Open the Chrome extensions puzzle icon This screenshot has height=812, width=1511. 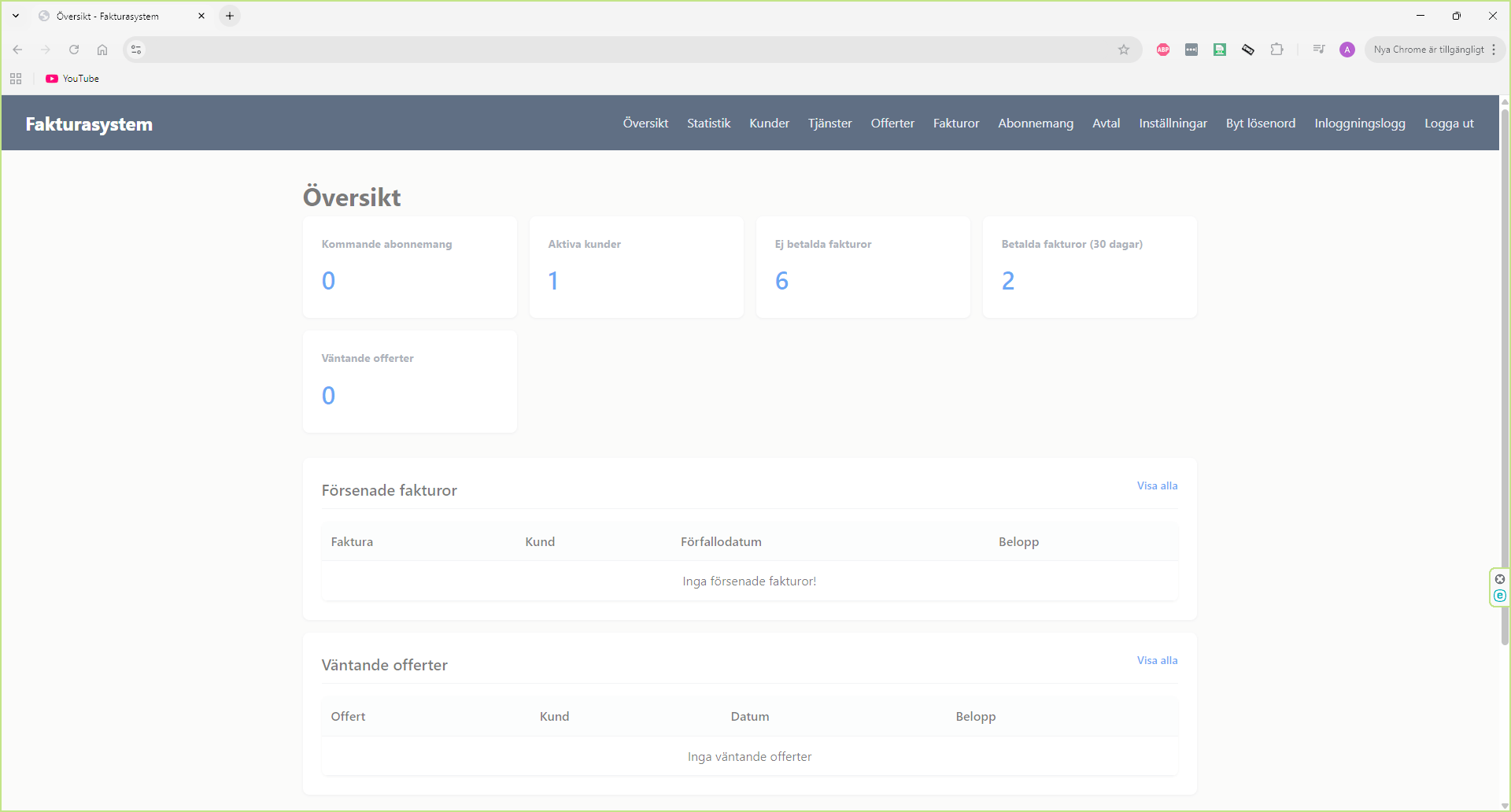tap(1276, 50)
